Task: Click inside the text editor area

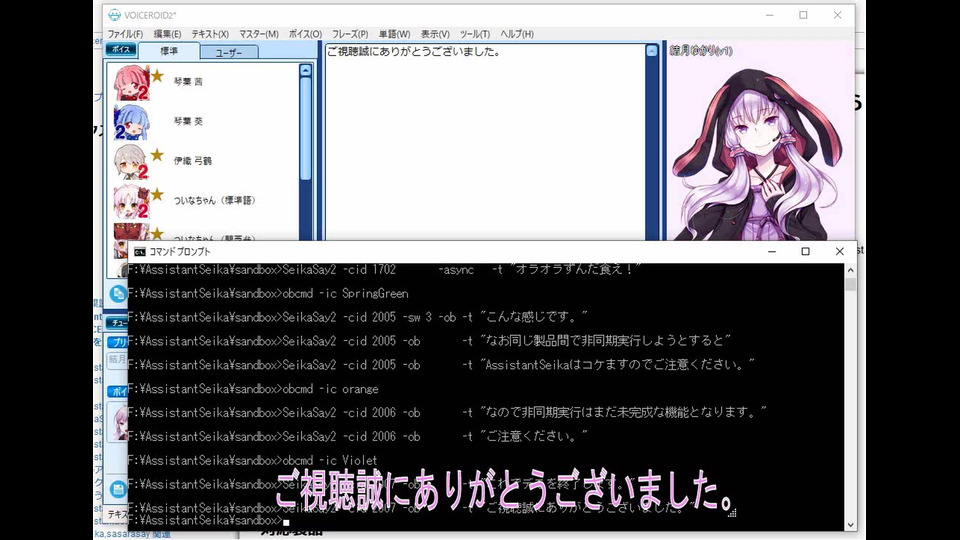Action: coord(485,147)
